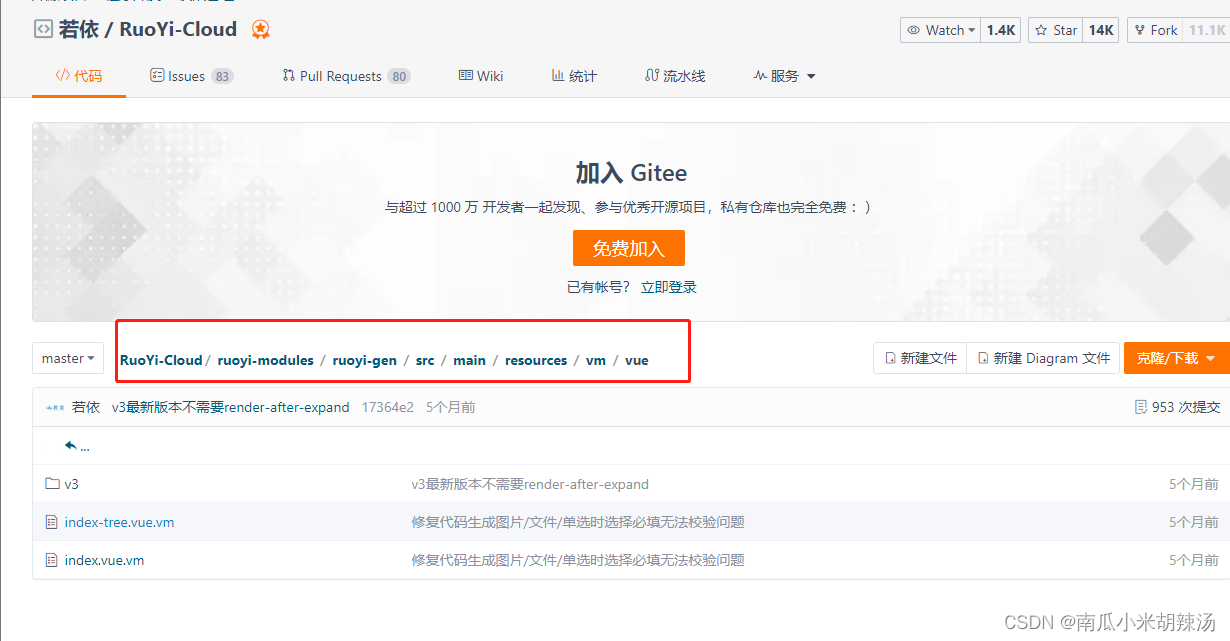Open the index.vue.vm file
The image size is (1230, 641).
[104, 560]
